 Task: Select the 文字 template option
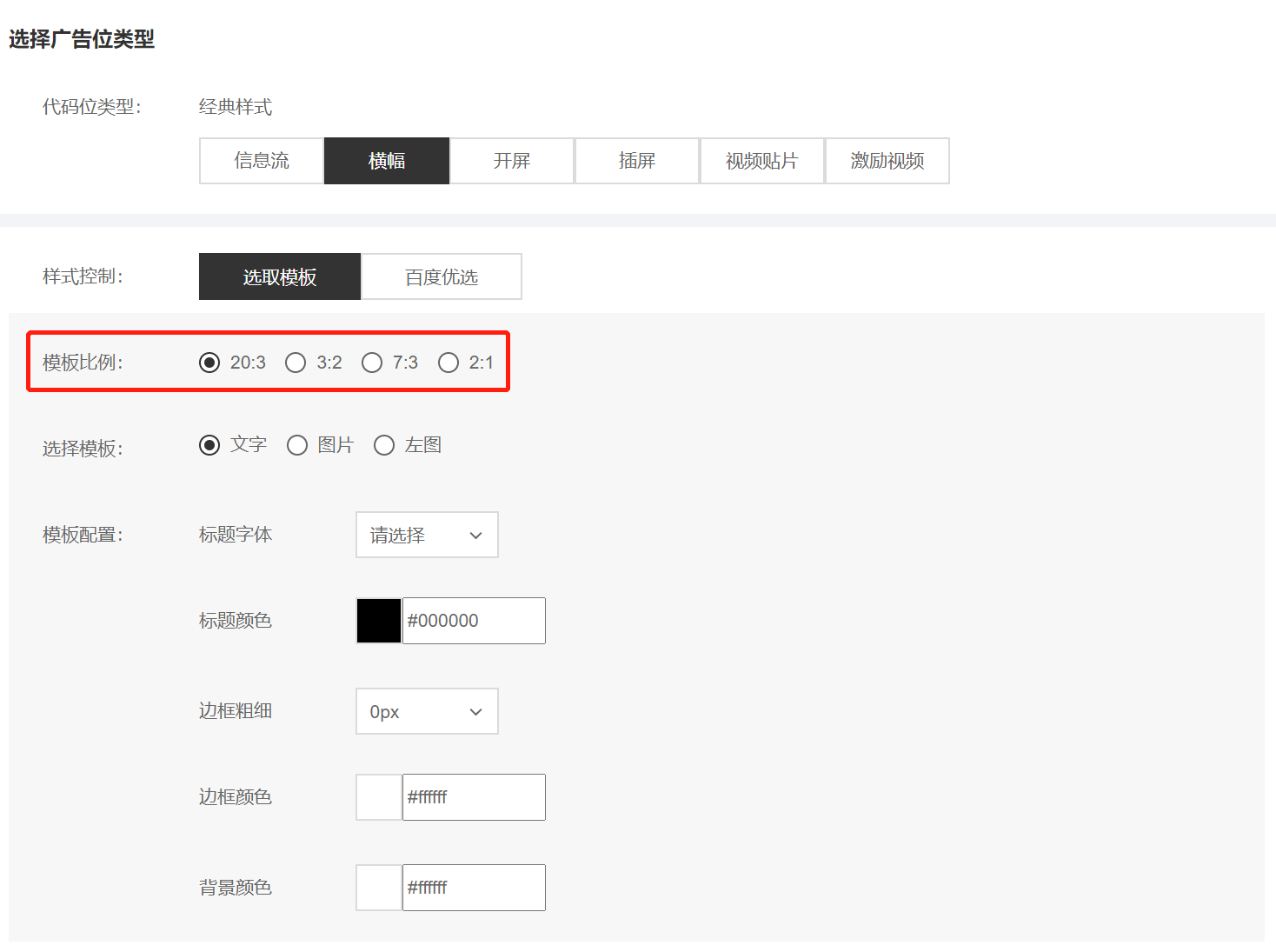coord(209,445)
